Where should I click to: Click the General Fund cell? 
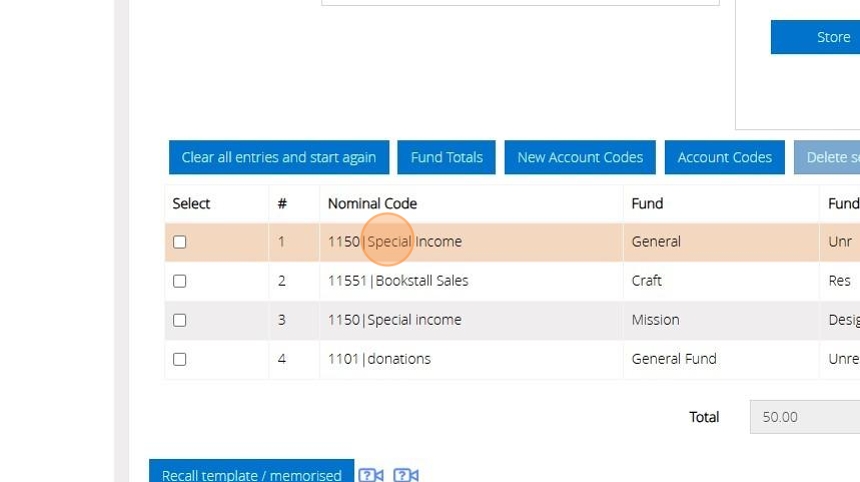[x=721, y=359]
